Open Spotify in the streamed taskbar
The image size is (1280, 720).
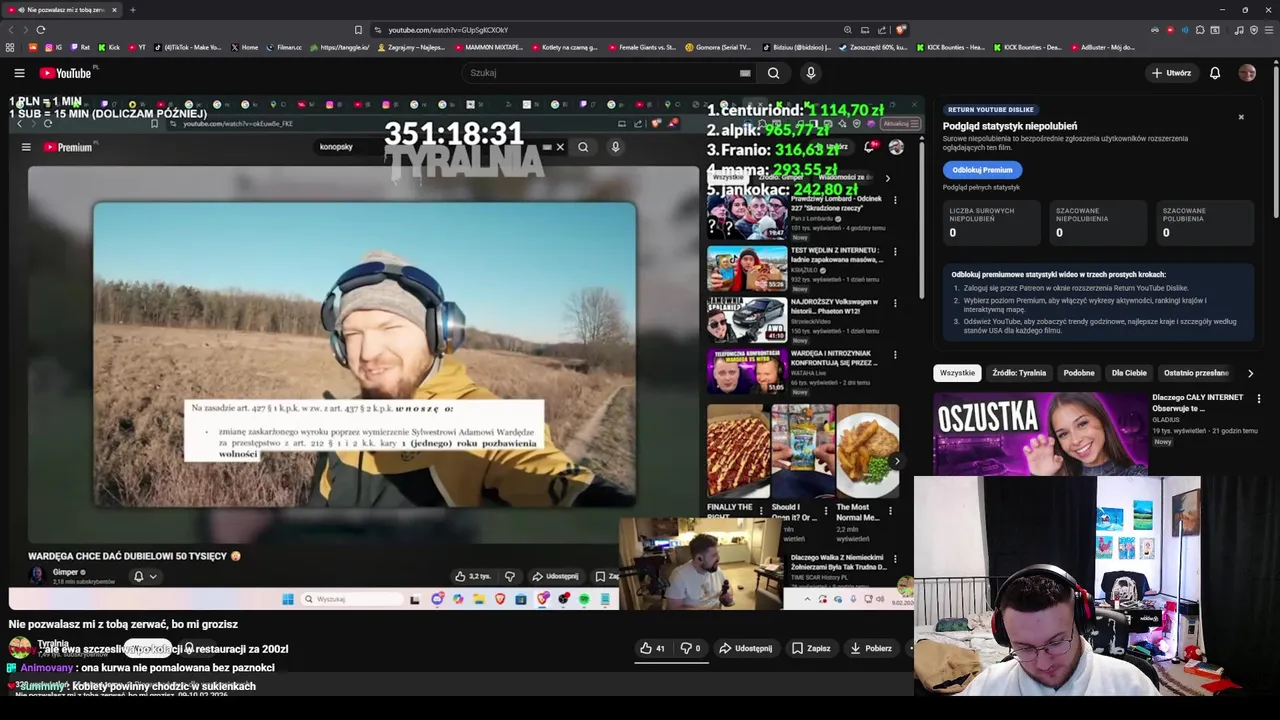coord(584,599)
